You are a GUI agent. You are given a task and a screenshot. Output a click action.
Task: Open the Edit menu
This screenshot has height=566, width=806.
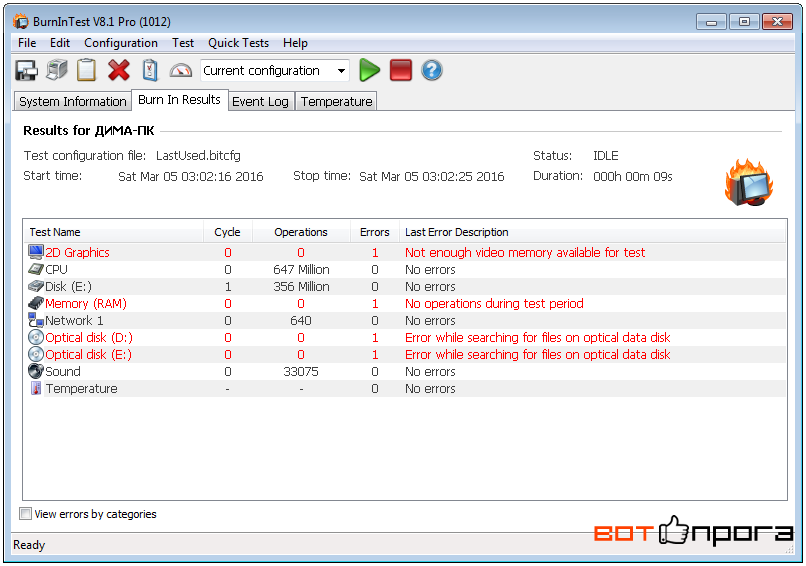click(x=60, y=43)
